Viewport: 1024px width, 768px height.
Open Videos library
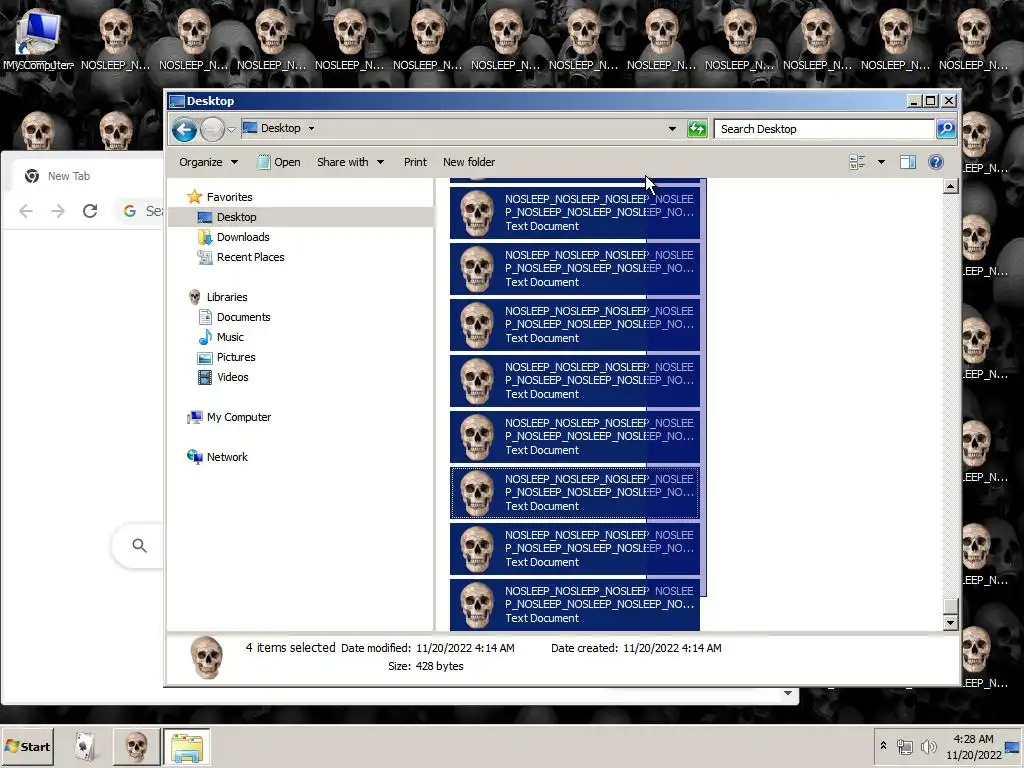pos(232,377)
